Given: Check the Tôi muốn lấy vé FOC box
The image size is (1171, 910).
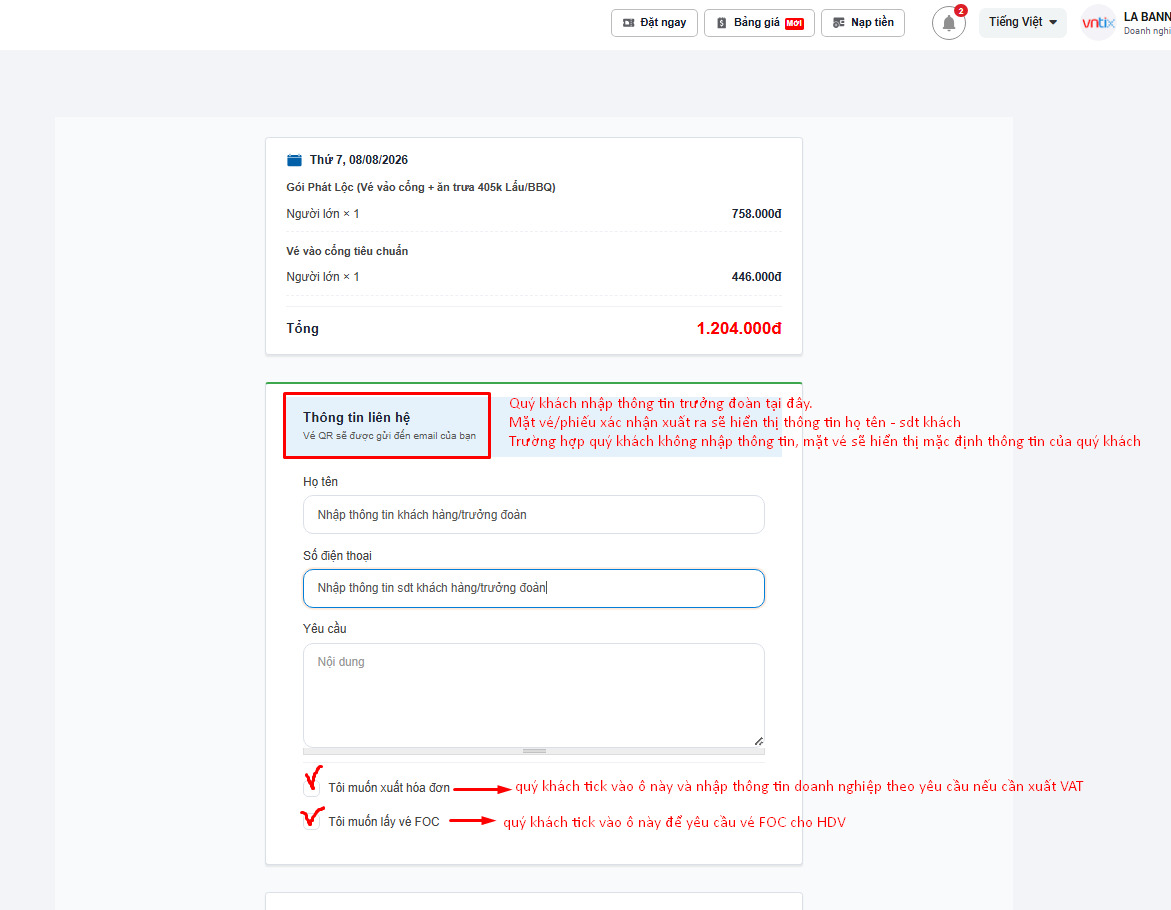Looking at the screenshot, I should coord(311,821).
